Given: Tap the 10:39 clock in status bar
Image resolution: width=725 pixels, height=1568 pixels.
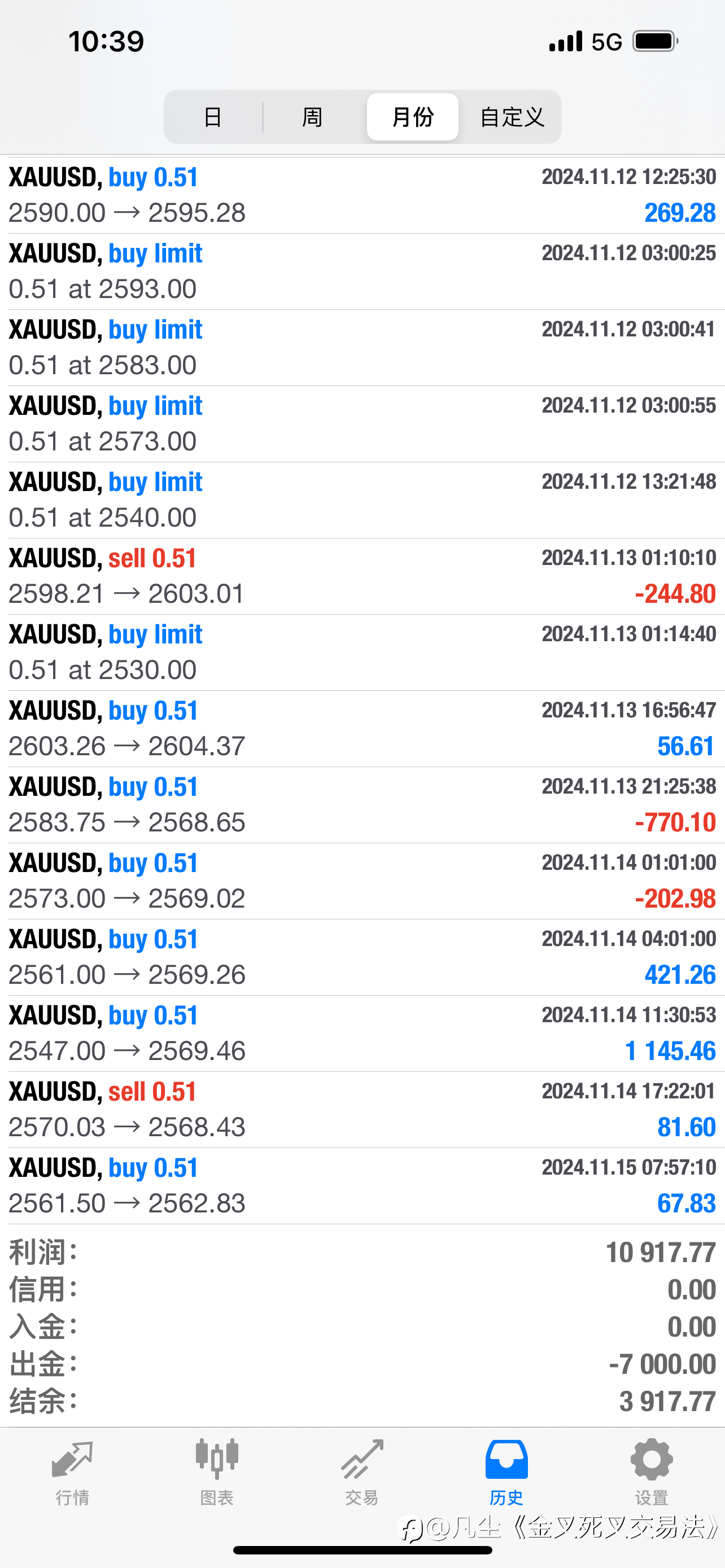Looking at the screenshot, I should pyautogui.click(x=106, y=41).
